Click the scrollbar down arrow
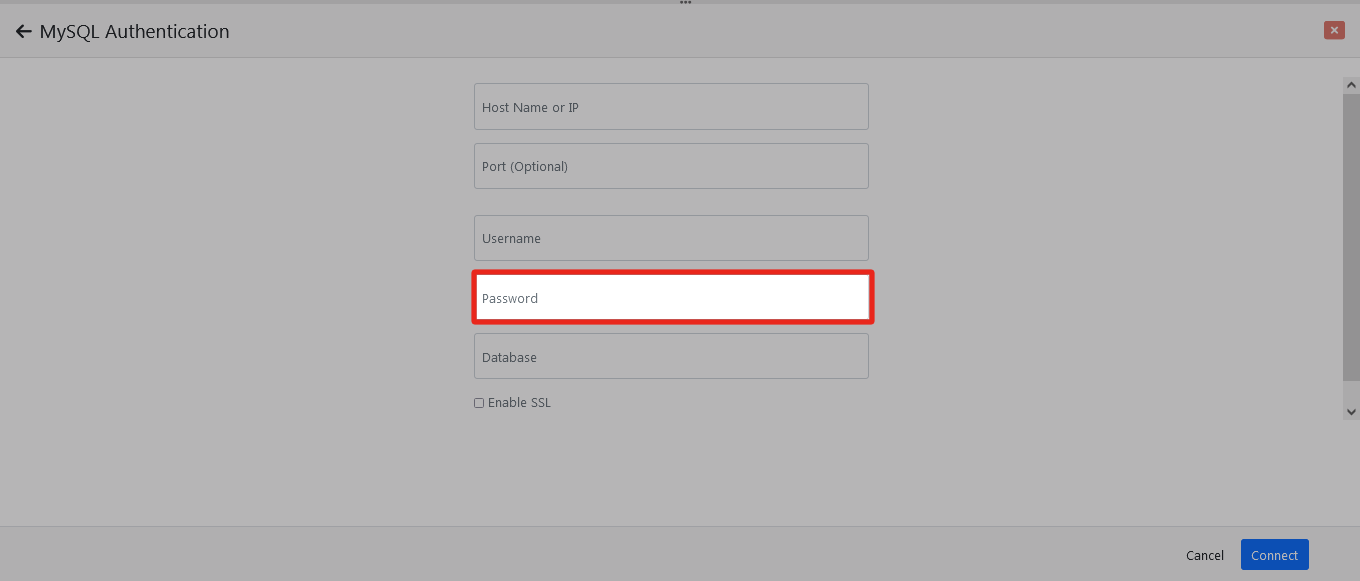 [x=1351, y=411]
